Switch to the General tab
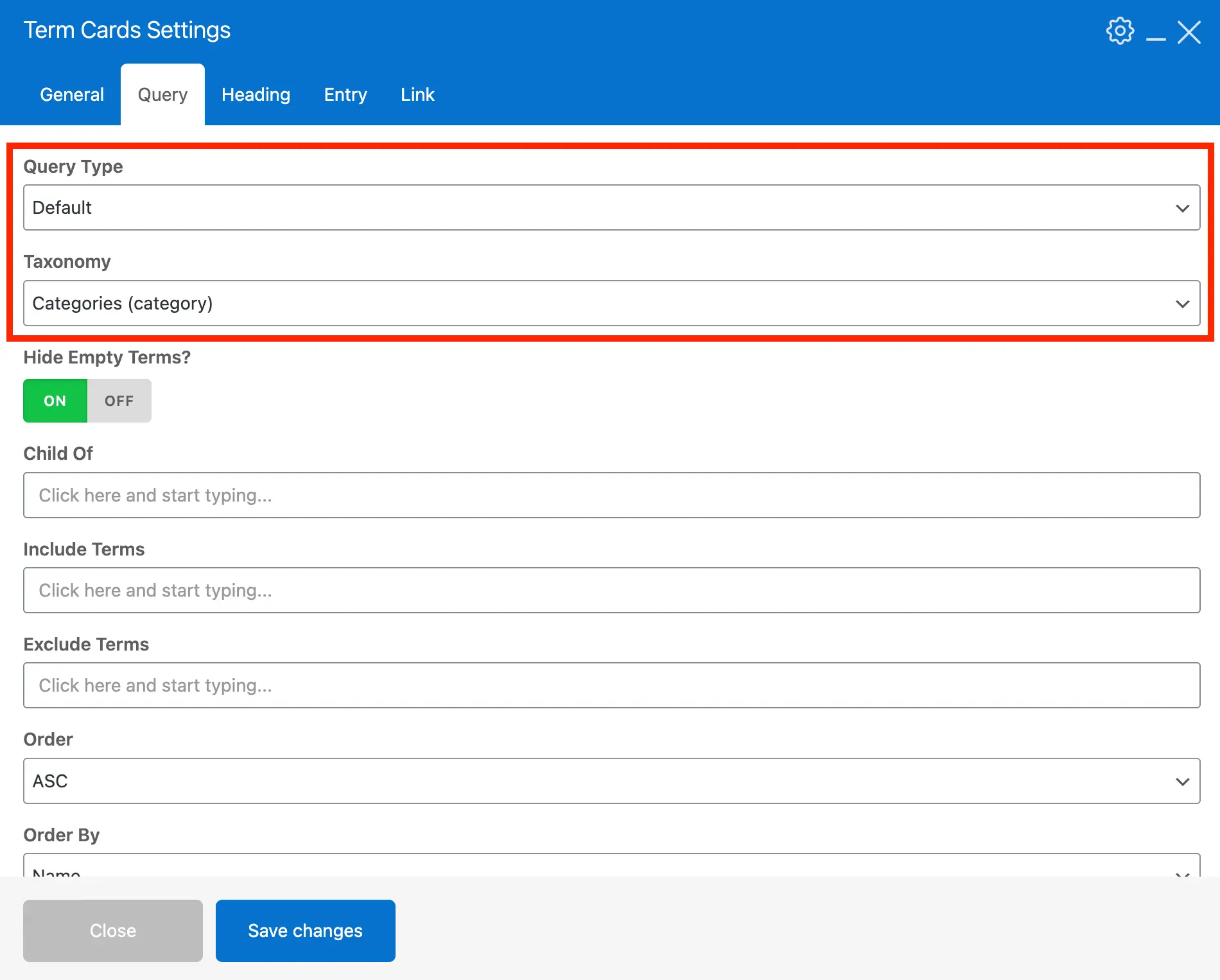The height and width of the screenshot is (980, 1220). pyautogui.click(x=71, y=94)
